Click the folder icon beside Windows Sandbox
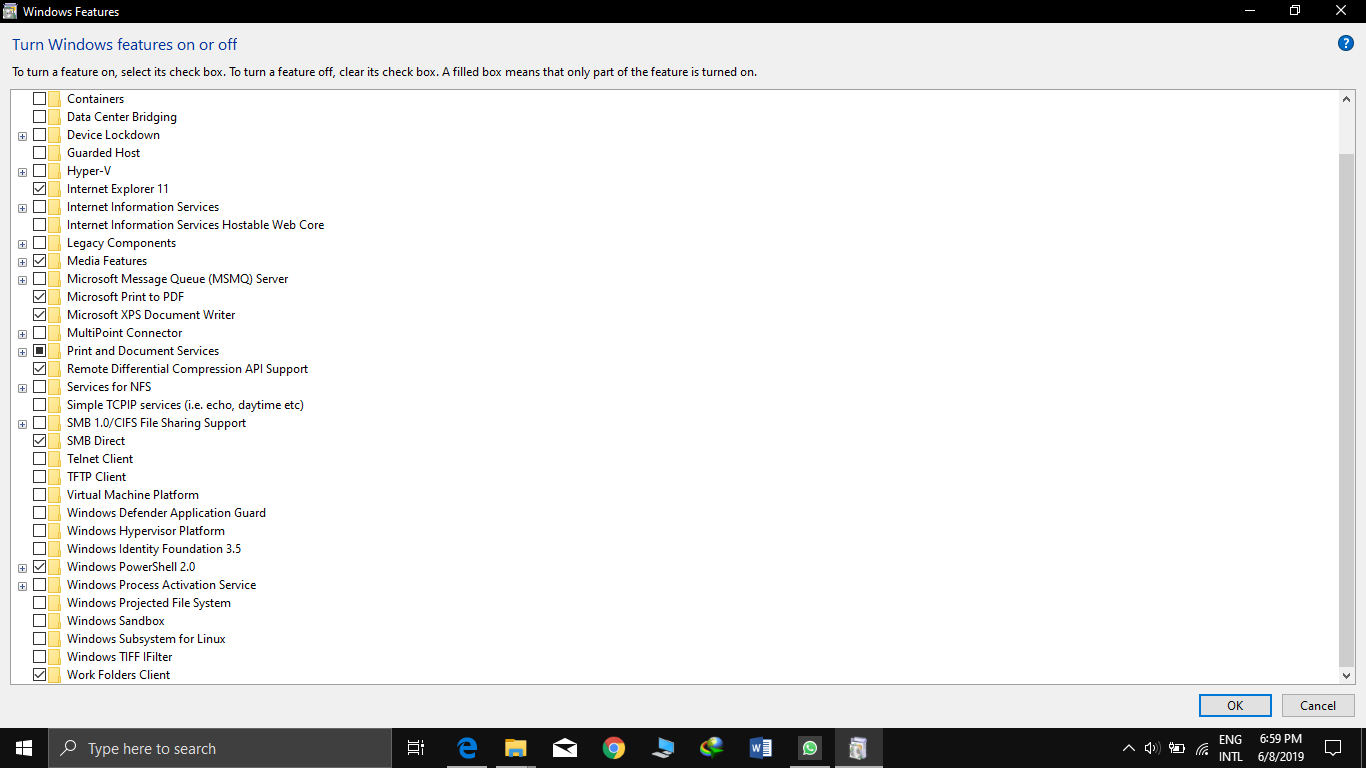 click(55, 621)
